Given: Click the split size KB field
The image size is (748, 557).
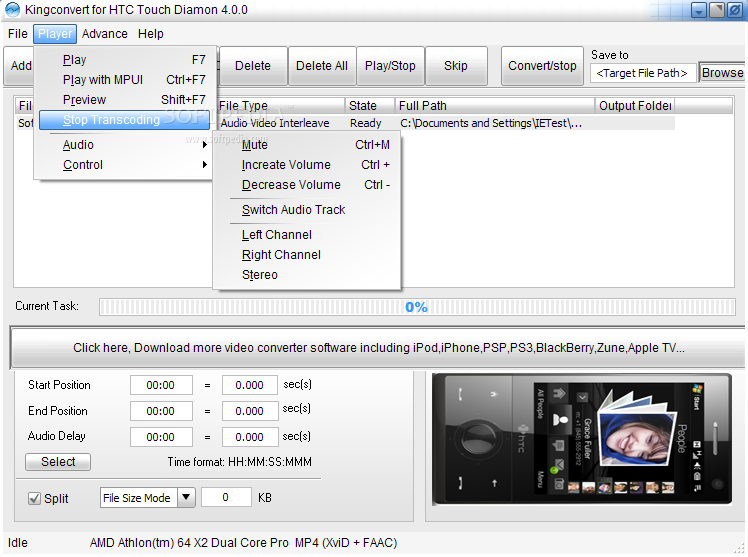Looking at the screenshot, I should [x=226, y=497].
